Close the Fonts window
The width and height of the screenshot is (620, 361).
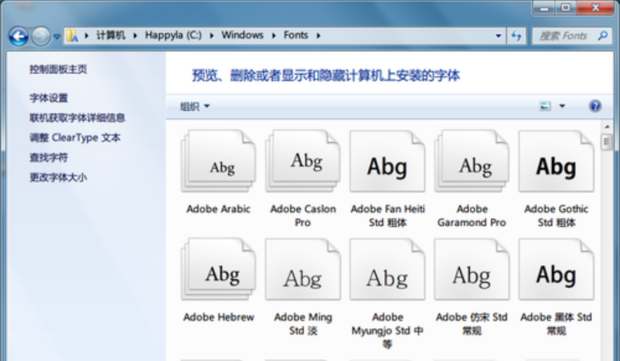point(595,8)
